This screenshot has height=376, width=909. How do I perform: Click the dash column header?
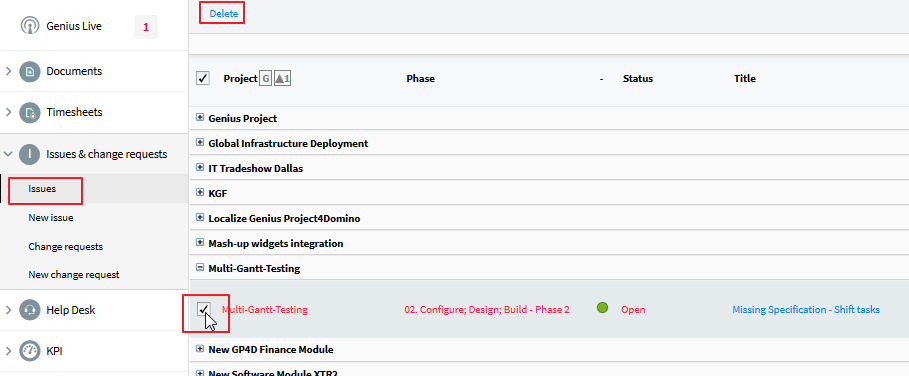point(601,79)
